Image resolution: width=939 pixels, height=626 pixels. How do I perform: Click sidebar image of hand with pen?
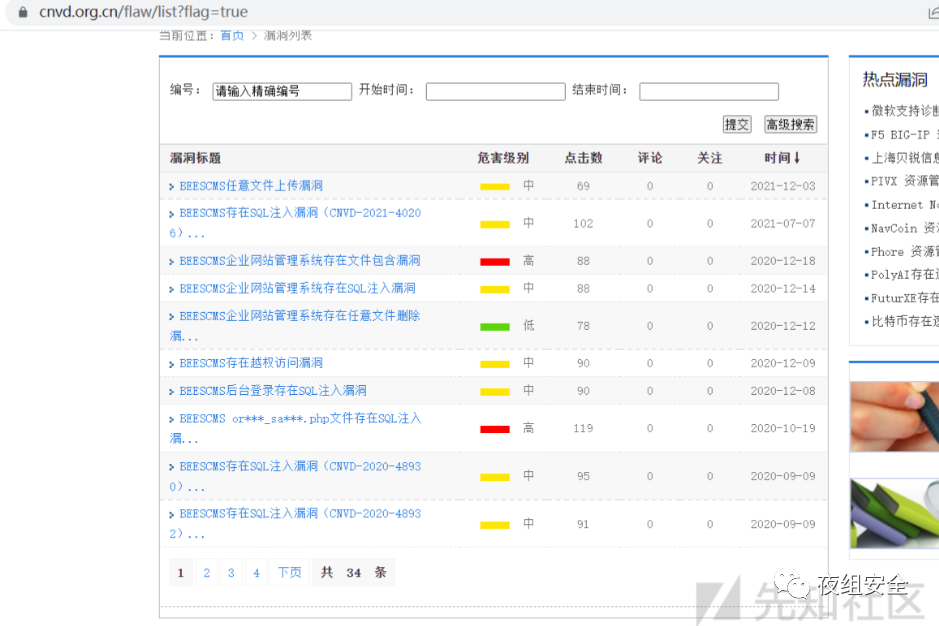pos(895,417)
